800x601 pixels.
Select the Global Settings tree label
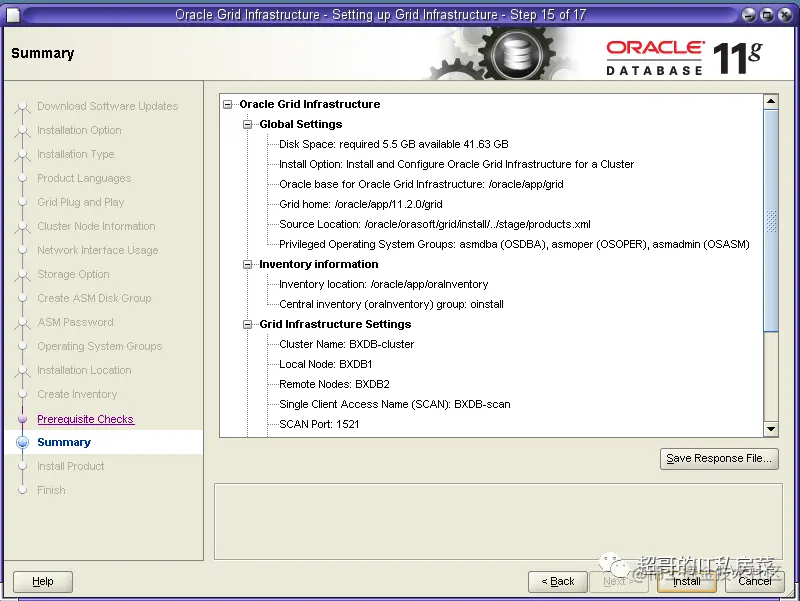[301, 124]
